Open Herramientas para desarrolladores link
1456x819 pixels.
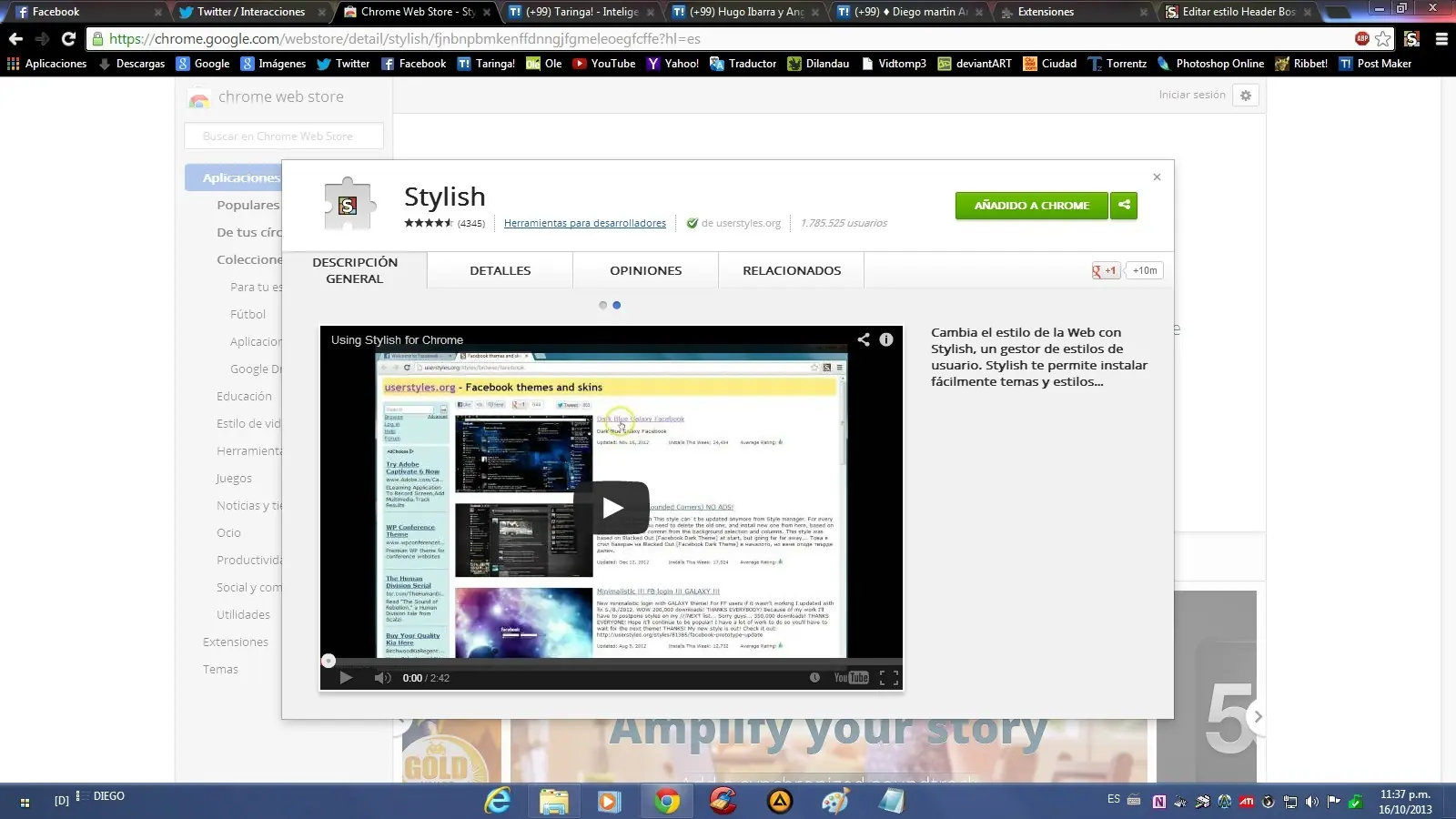584,224
